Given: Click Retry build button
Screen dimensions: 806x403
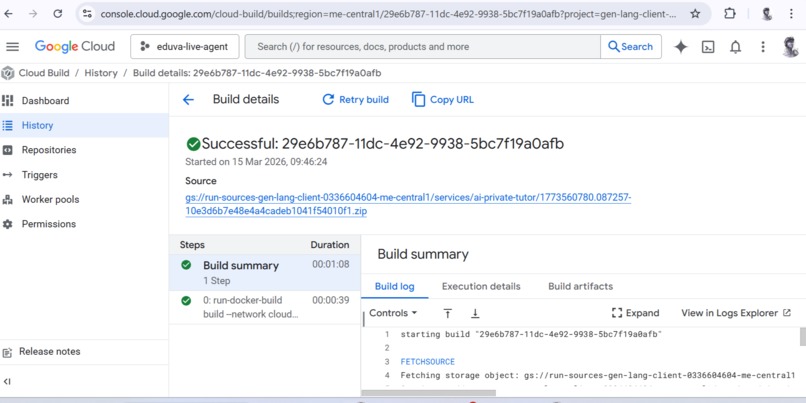Looking at the screenshot, I should (x=355, y=100).
